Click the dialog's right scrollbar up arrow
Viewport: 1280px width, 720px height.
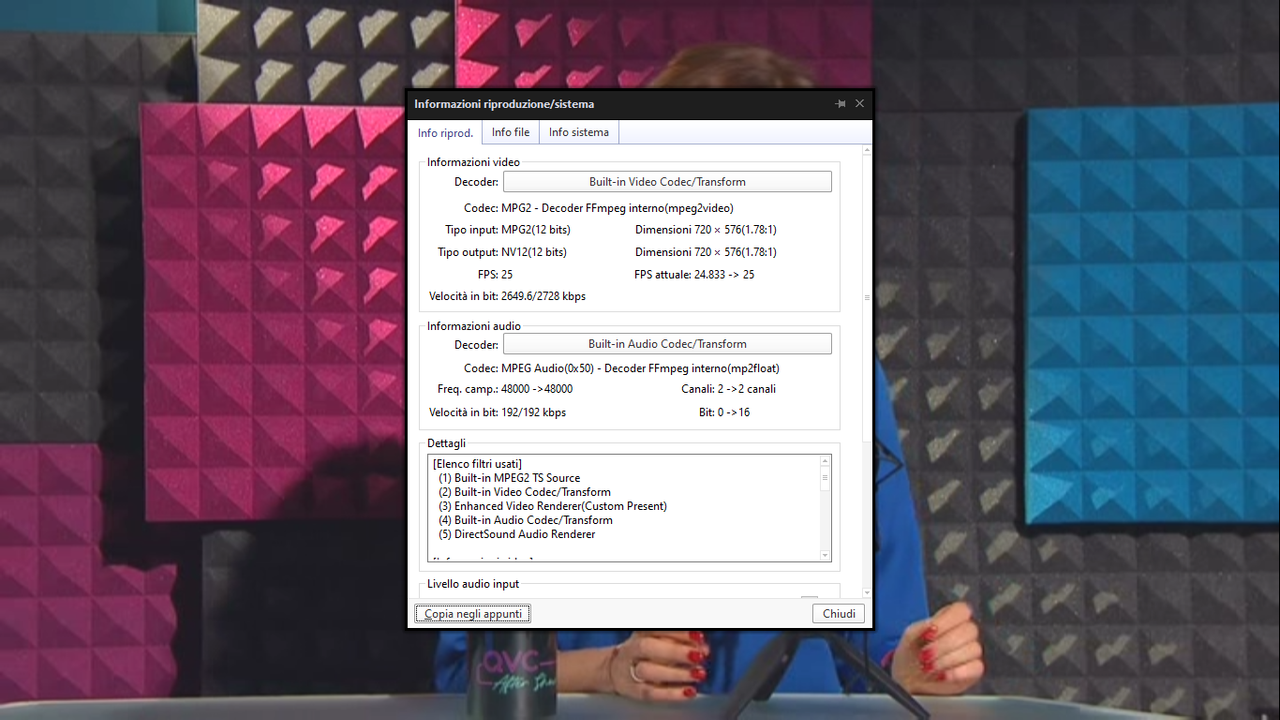(x=866, y=149)
